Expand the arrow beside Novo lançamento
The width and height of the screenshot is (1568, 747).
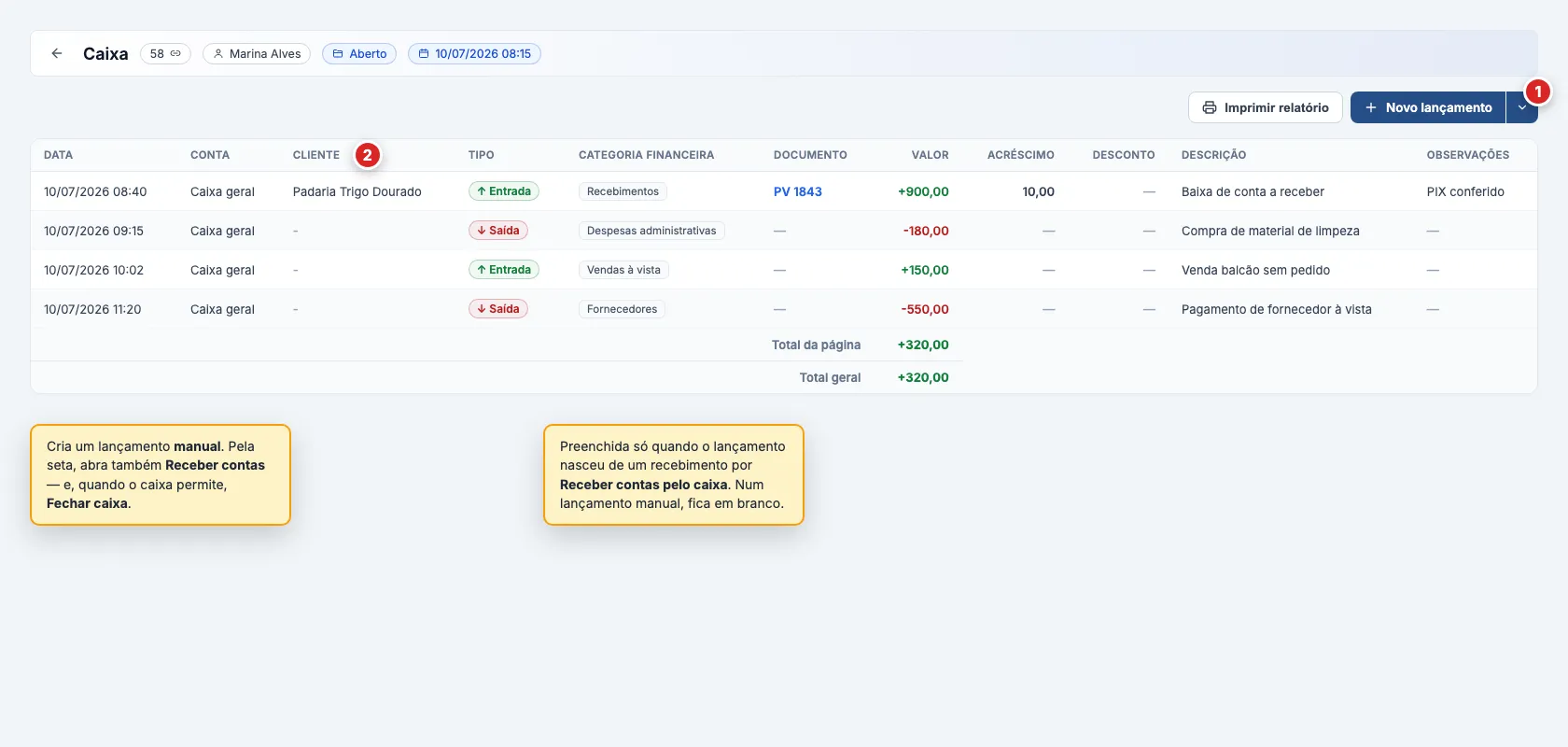[x=1521, y=107]
